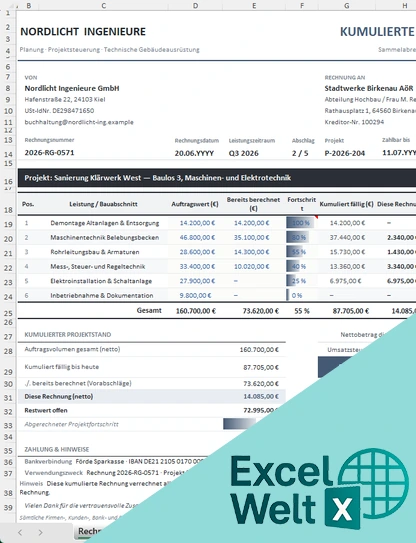416x543 pixels.
Task: Click the dark 'Projekt: Sanierung Klärwerk West' banner
Action: tap(217, 178)
